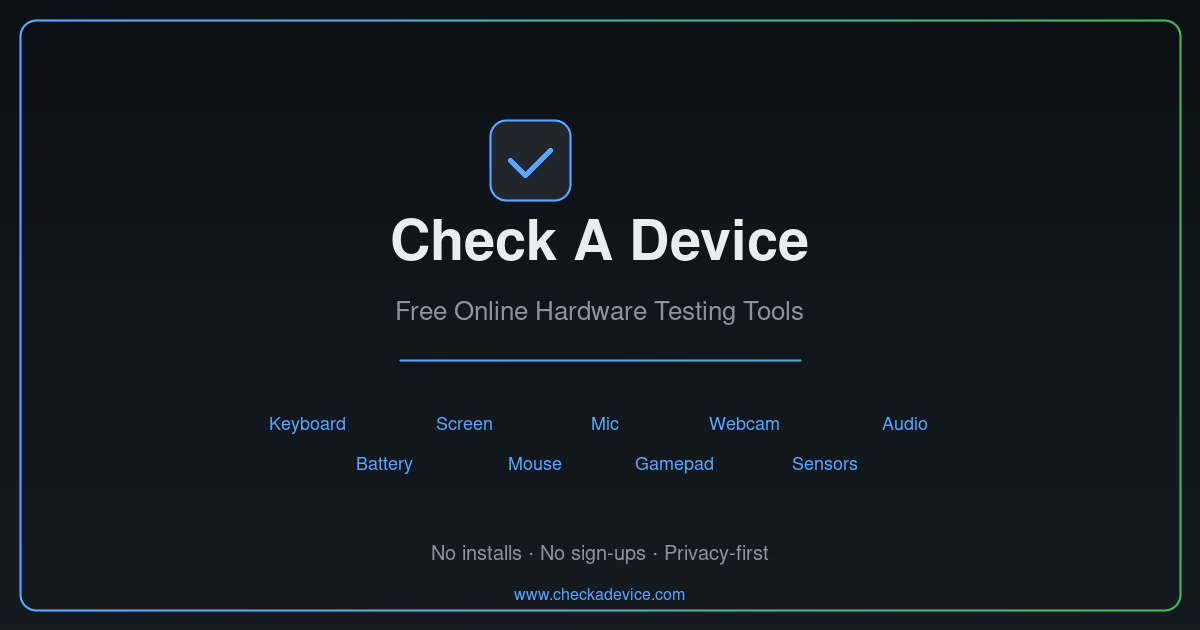Image resolution: width=1200 pixels, height=630 pixels.
Task: Go to the Sensors test link
Action: pos(825,464)
